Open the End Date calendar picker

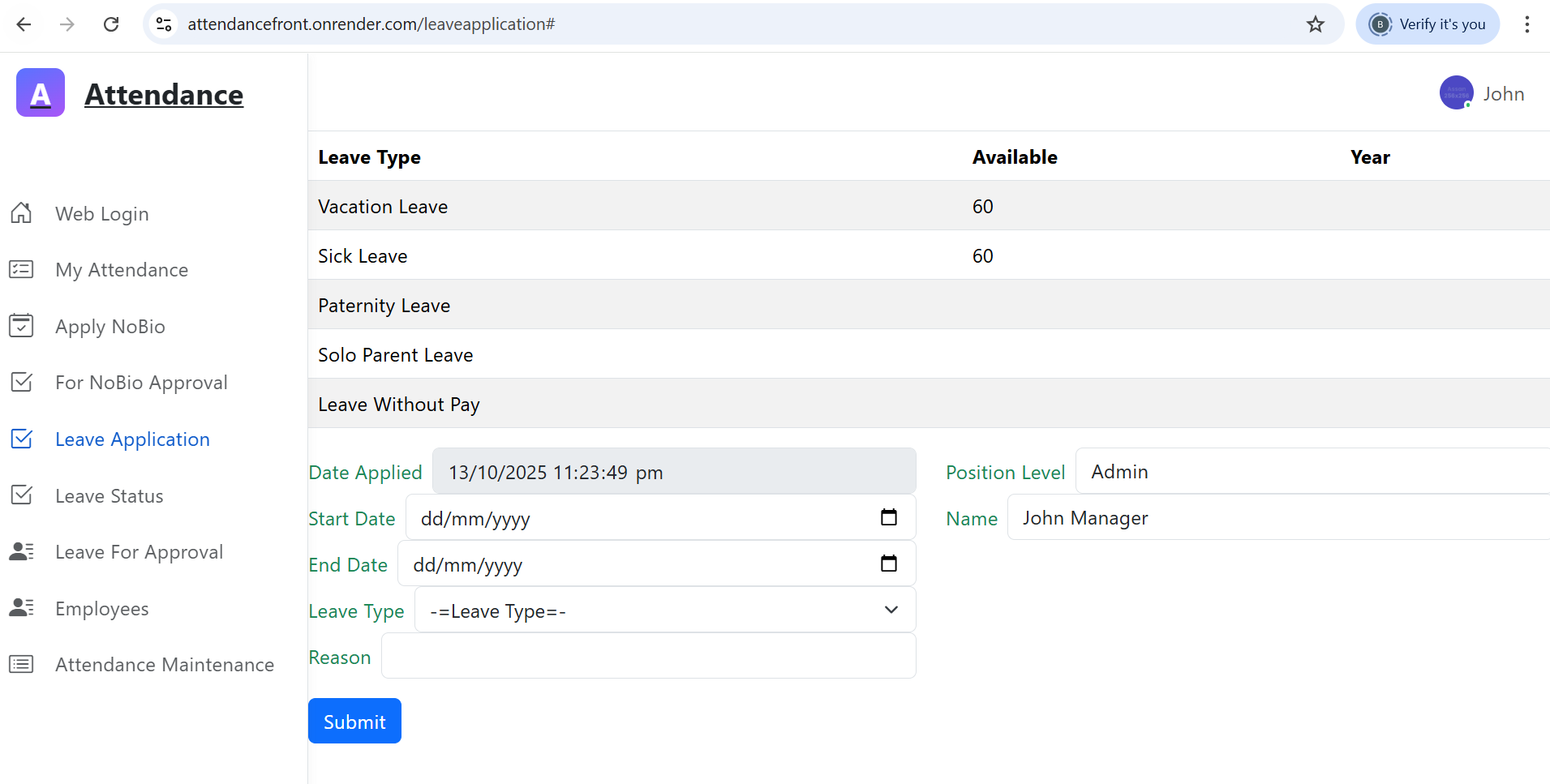pyautogui.click(x=889, y=563)
